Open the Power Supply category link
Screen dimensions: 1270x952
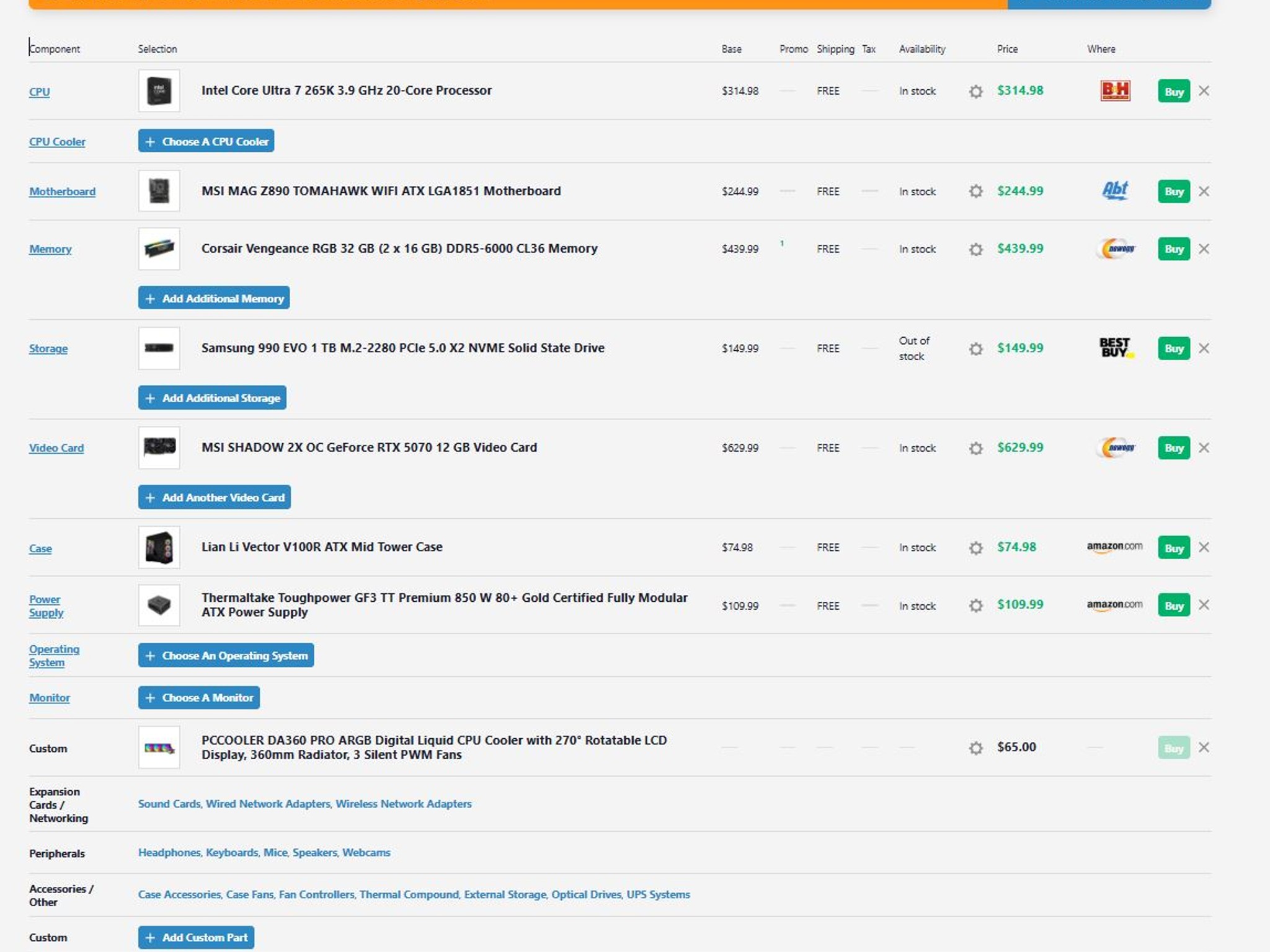(46, 606)
